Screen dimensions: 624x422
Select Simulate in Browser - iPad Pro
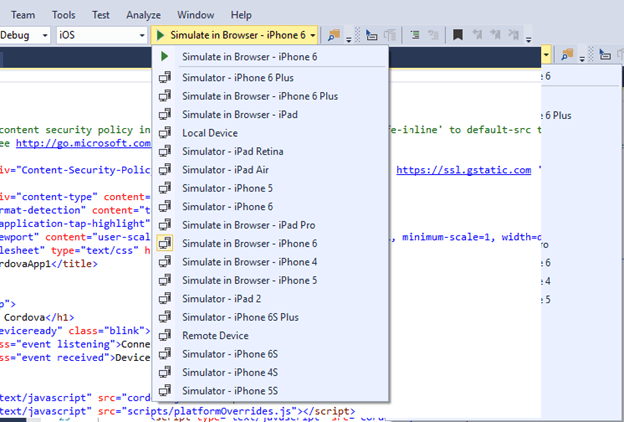point(270,225)
